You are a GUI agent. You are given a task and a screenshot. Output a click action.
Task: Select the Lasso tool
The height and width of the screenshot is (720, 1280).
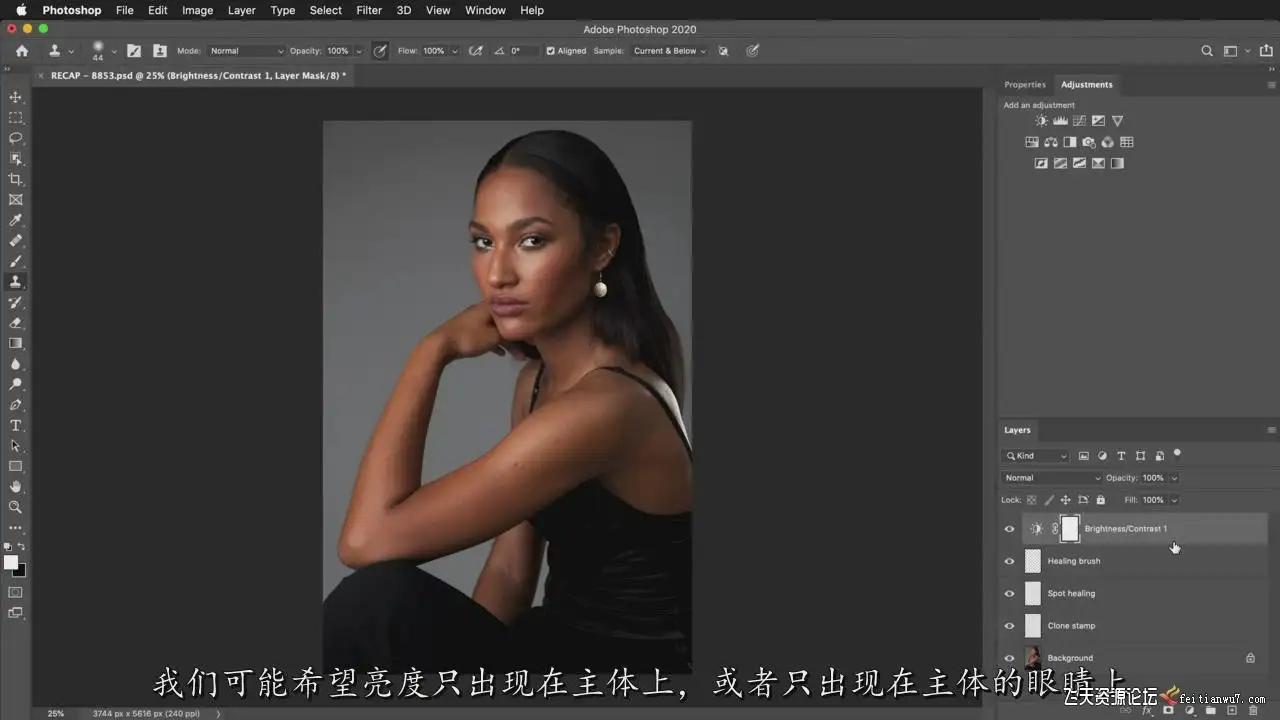click(15, 138)
